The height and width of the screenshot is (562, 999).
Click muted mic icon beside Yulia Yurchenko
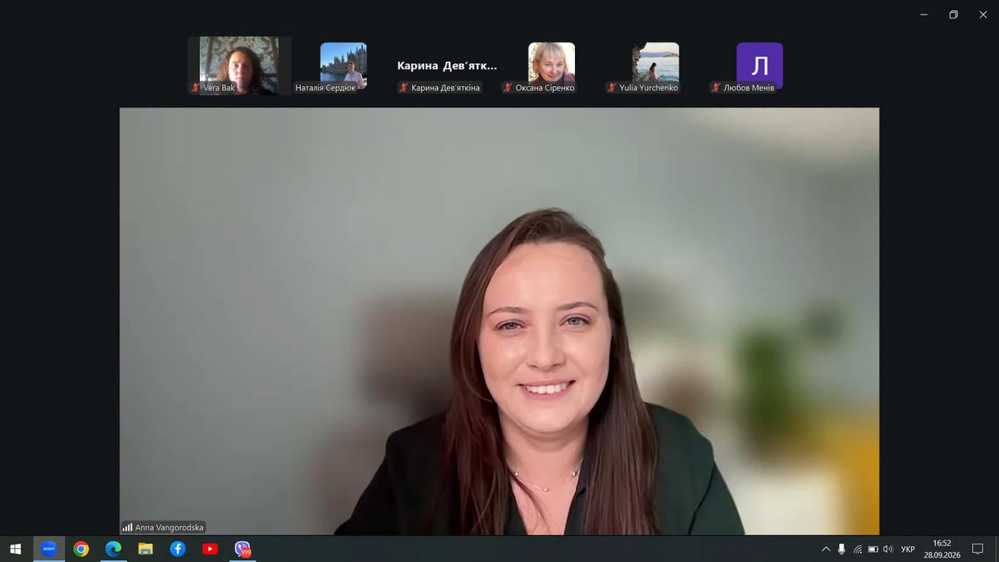tap(611, 88)
